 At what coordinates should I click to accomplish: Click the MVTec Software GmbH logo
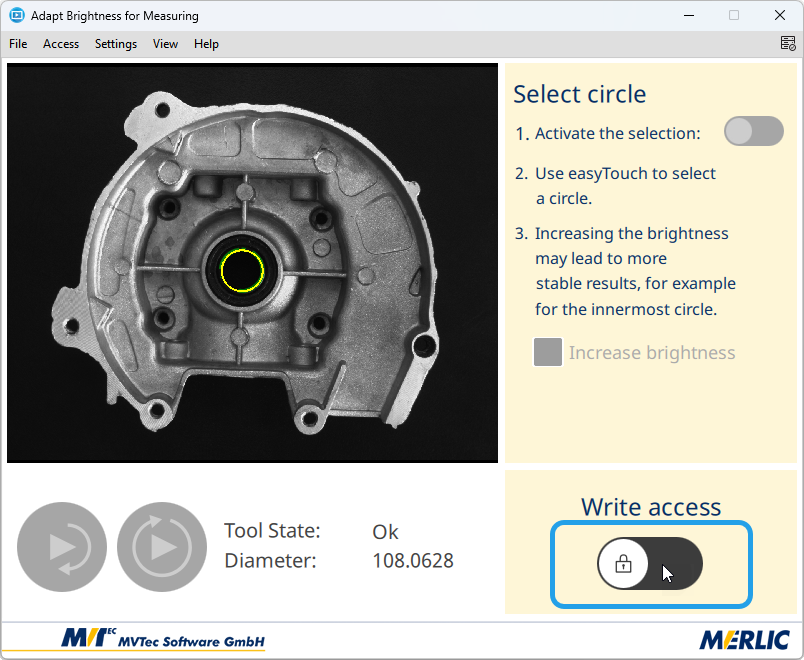point(163,640)
